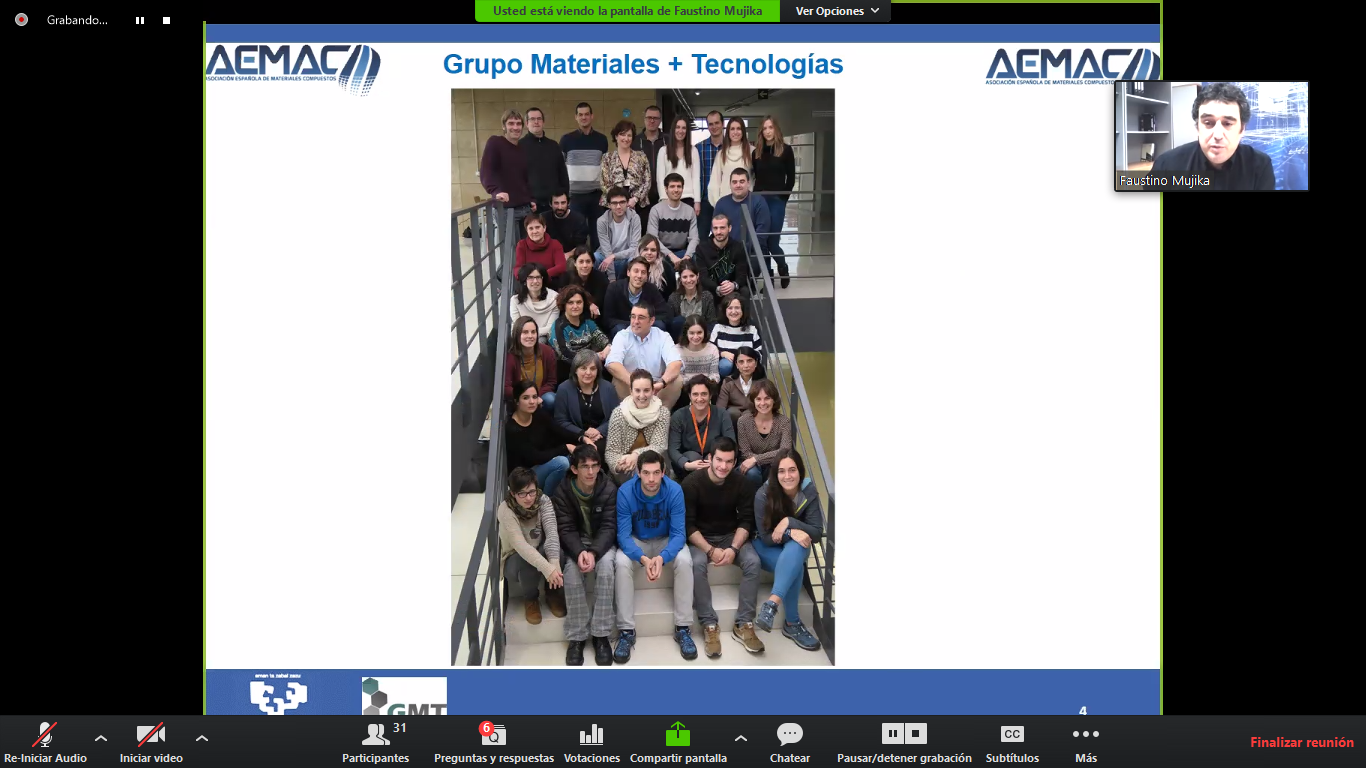Stop recording using top-left Grabando stop icon
This screenshot has width=1366, height=768.
tap(167, 20)
